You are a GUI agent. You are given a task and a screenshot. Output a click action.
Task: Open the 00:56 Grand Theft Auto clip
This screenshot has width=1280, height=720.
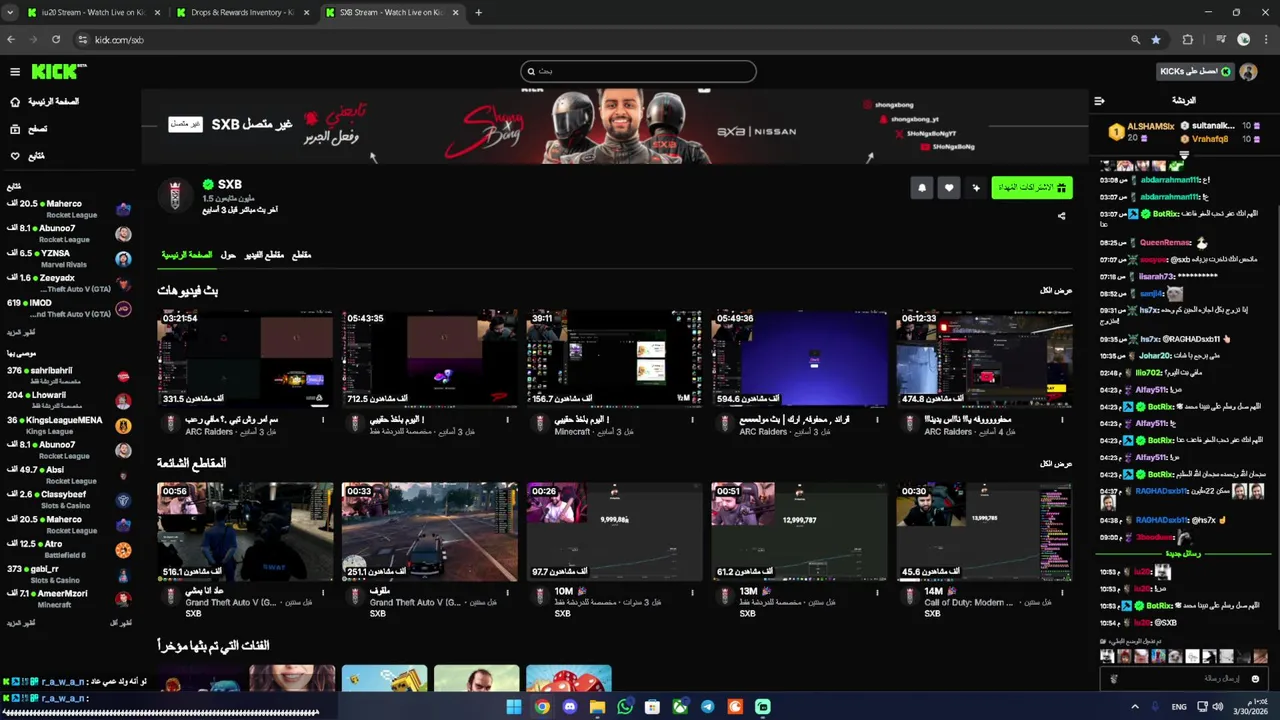245,532
